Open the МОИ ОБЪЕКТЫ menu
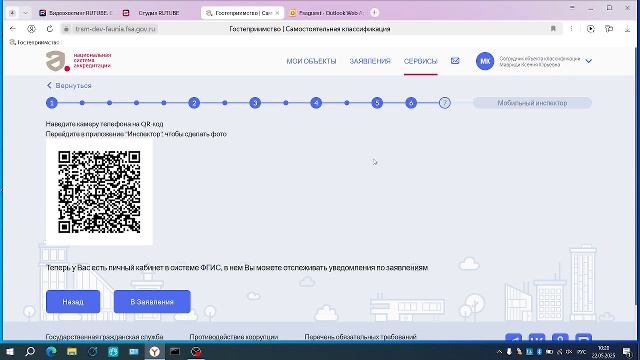The image size is (640, 360). coord(311,61)
